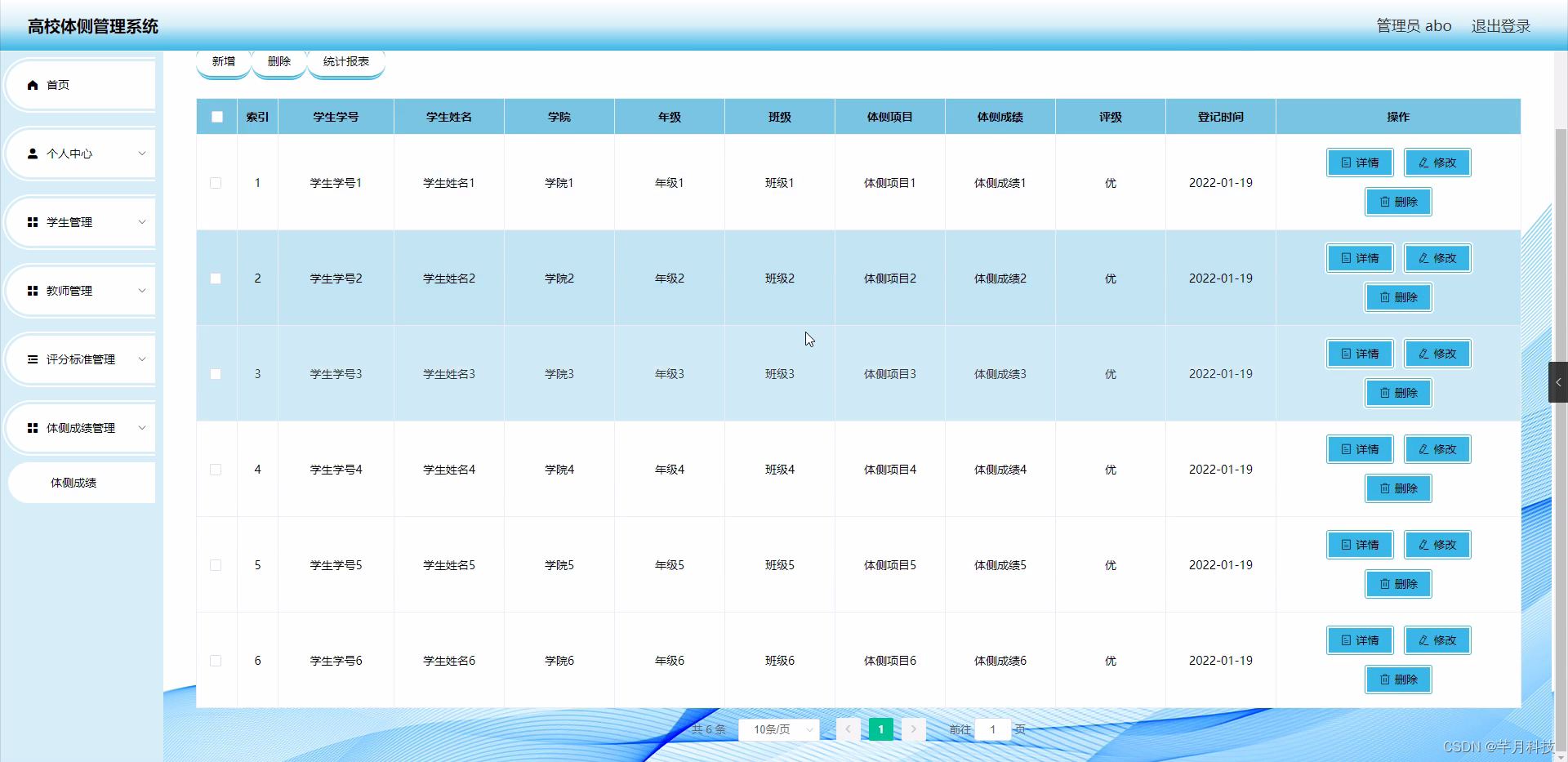Open the 10条/页 page size dropdown
The width and height of the screenshot is (1568, 762).
point(778,729)
